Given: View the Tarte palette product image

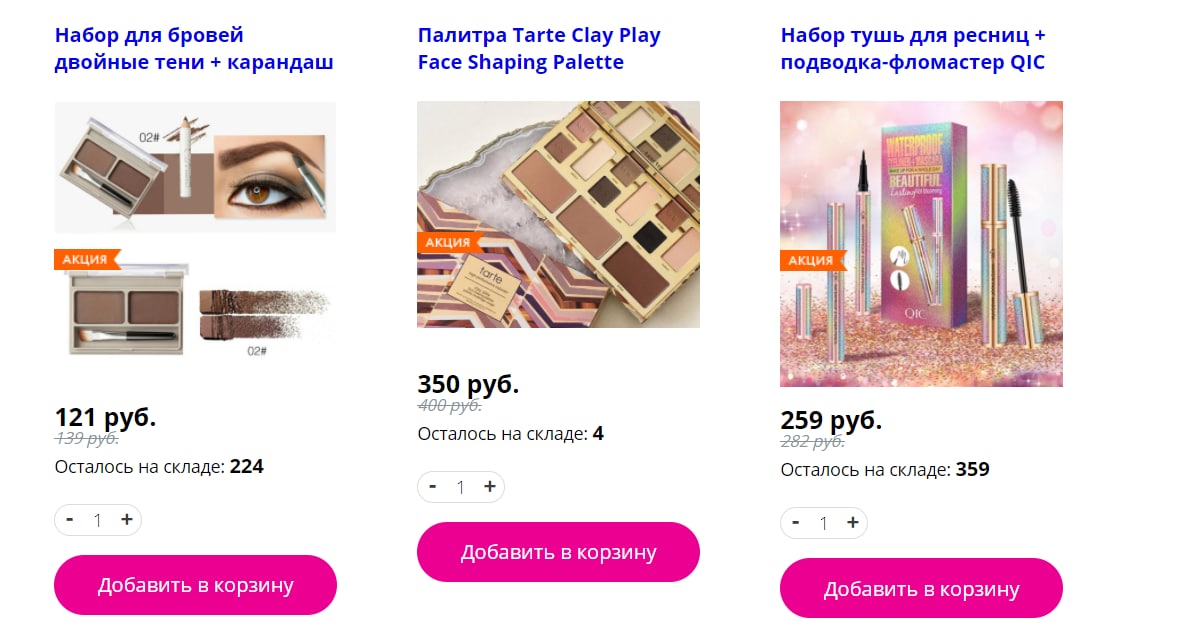Looking at the screenshot, I should pyautogui.click(x=559, y=214).
